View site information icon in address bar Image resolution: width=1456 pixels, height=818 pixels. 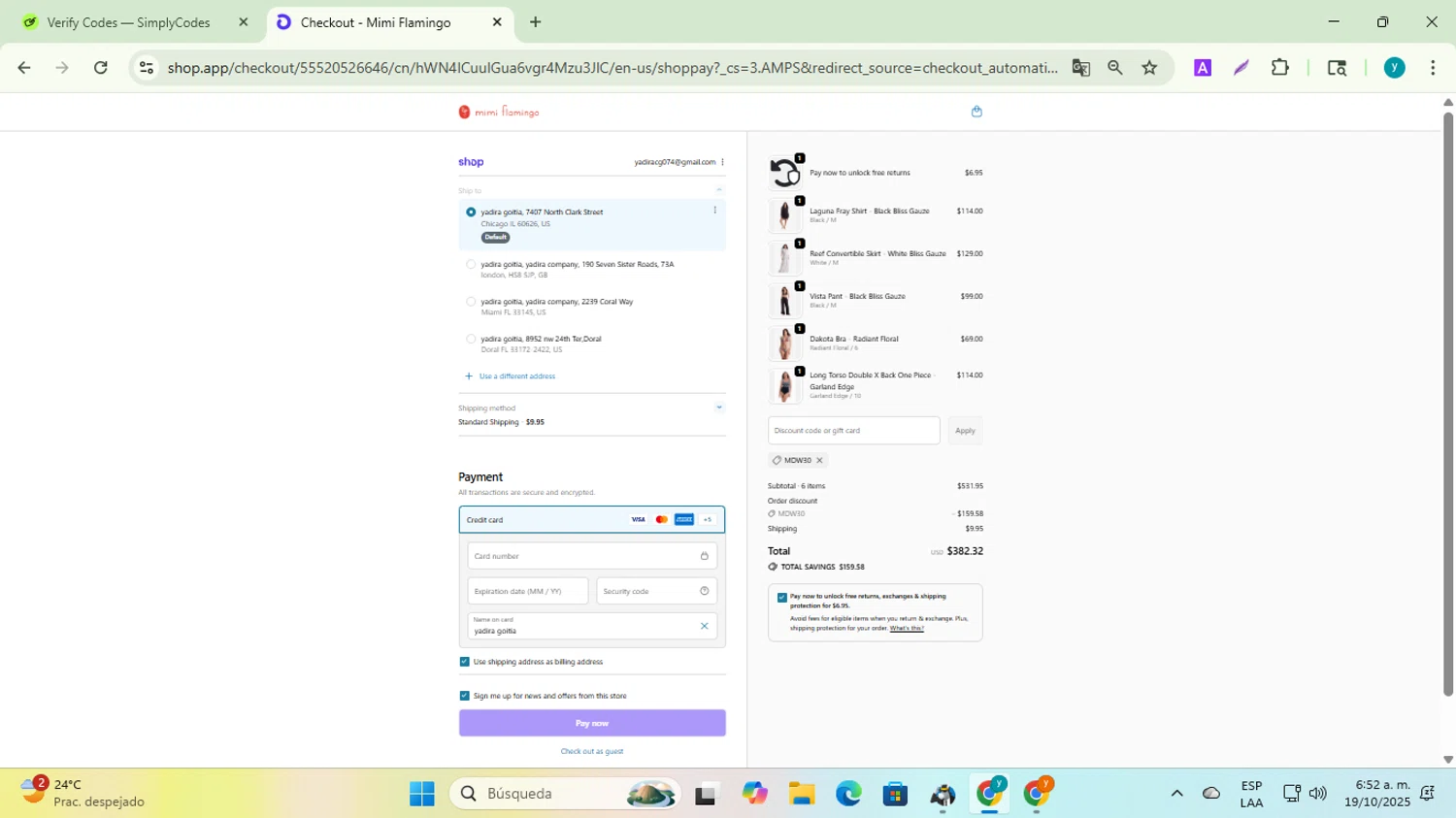(147, 68)
